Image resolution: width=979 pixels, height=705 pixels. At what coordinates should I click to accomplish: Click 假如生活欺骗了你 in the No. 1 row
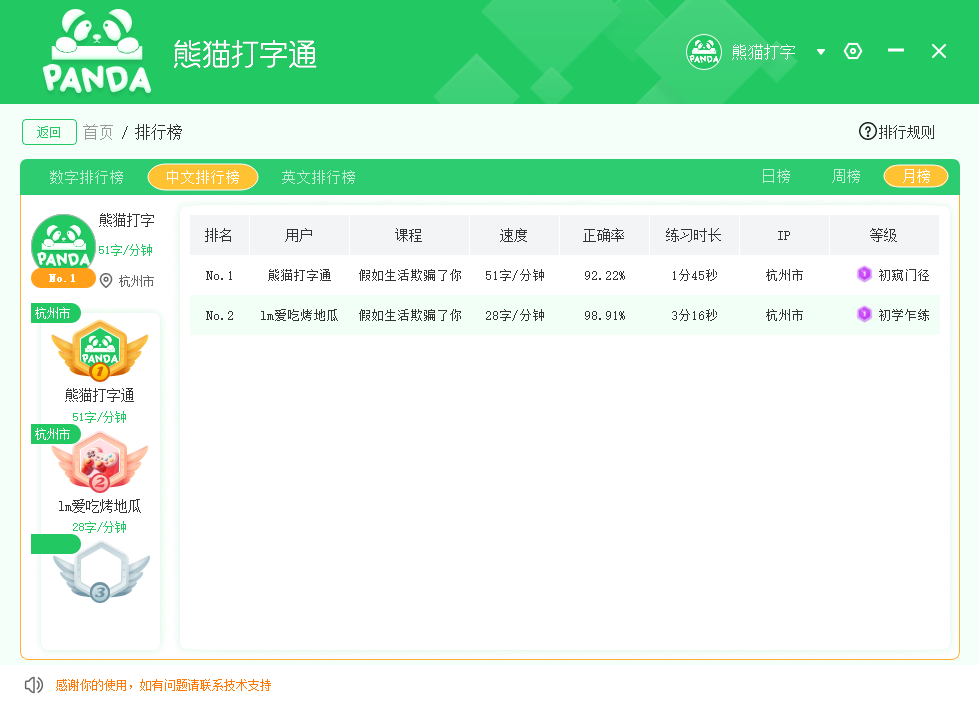(410, 275)
